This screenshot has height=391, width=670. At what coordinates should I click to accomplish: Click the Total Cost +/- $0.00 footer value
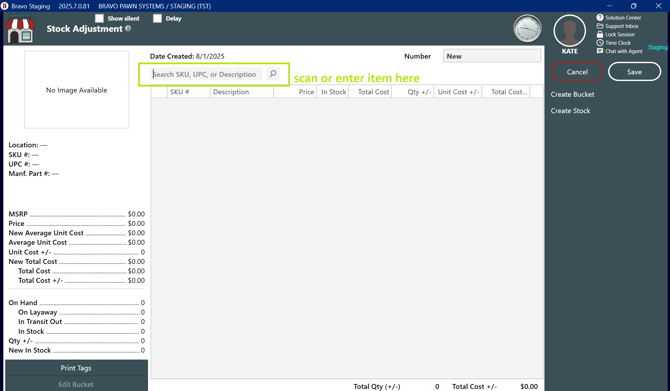coord(529,386)
